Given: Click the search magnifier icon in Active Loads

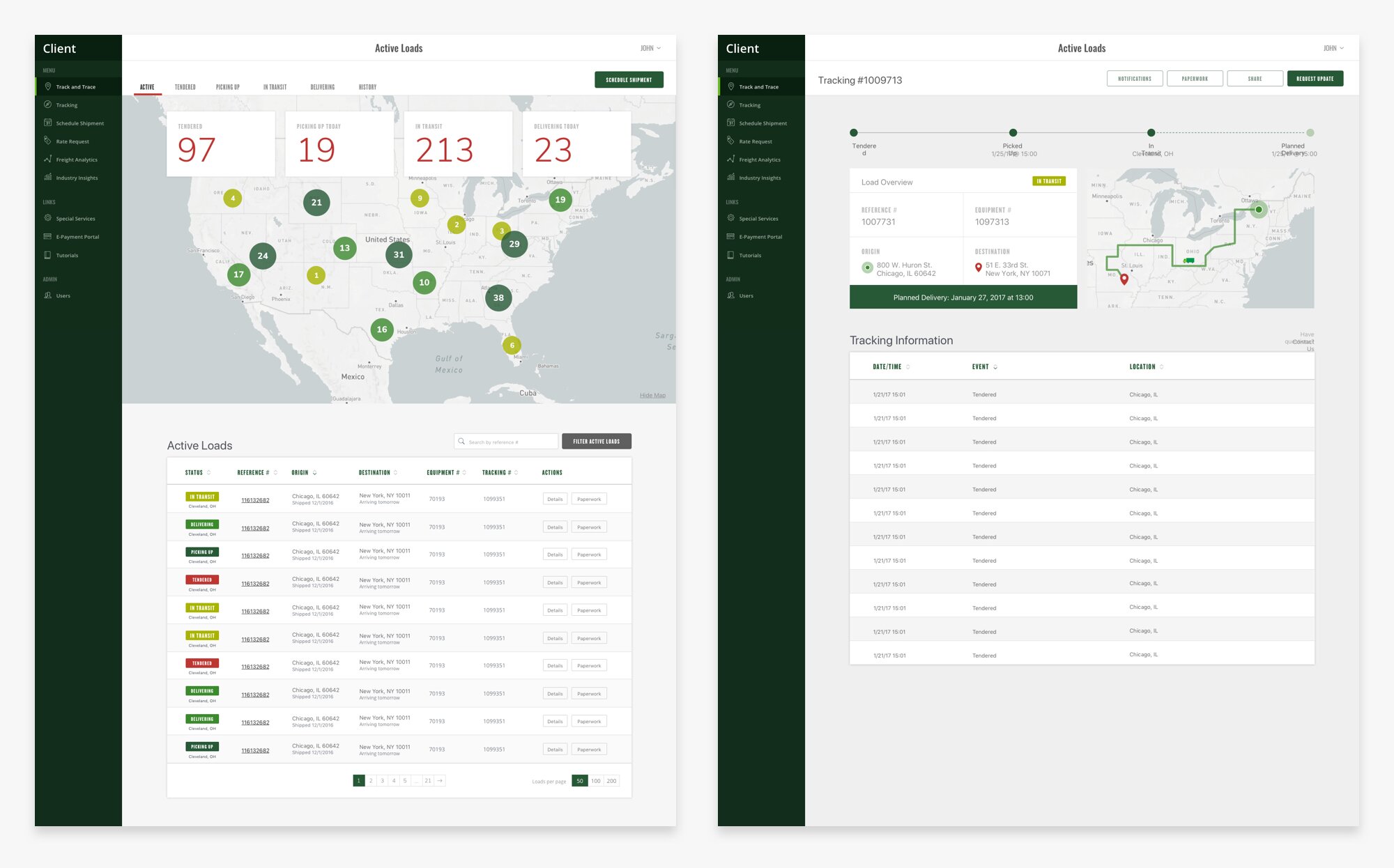Looking at the screenshot, I should click(461, 441).
